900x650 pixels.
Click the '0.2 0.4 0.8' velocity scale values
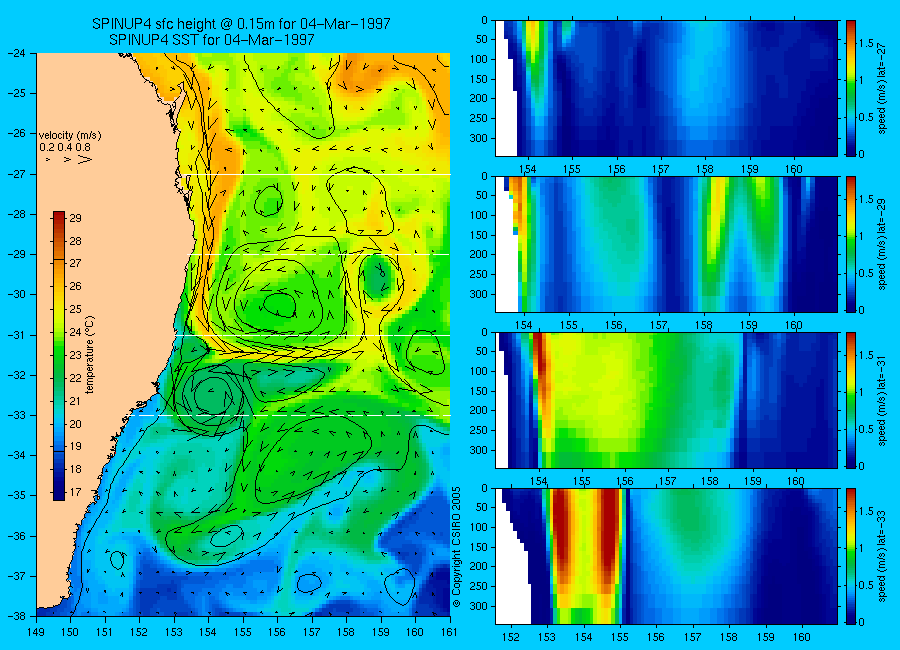65,147
